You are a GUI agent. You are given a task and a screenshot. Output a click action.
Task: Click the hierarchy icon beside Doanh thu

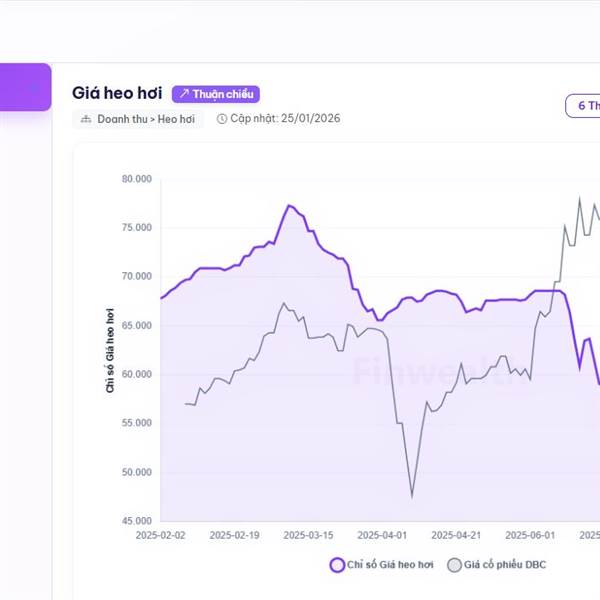tap(85, 119)
